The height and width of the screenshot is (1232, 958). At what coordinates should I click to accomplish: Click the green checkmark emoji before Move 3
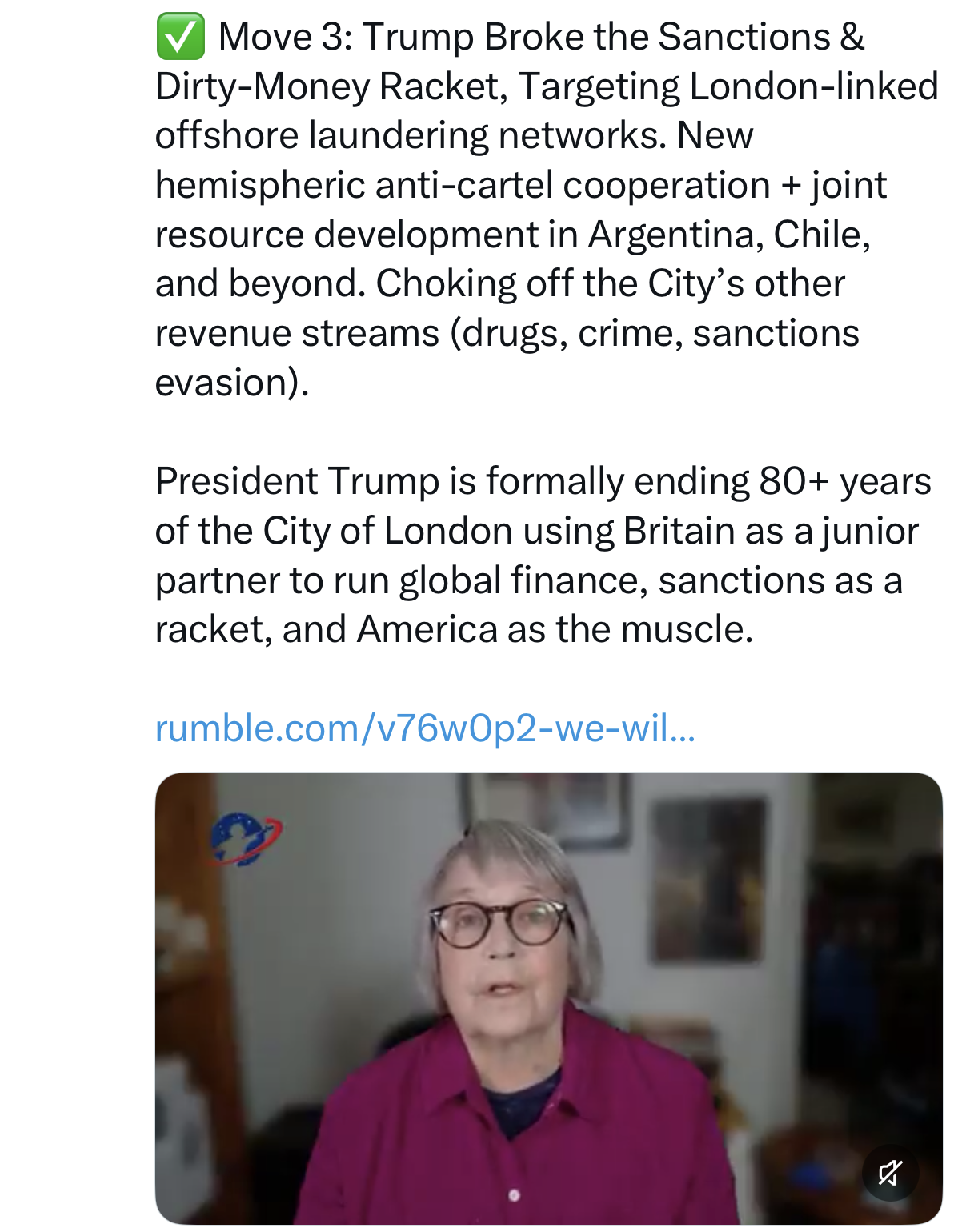coord(180,38)
